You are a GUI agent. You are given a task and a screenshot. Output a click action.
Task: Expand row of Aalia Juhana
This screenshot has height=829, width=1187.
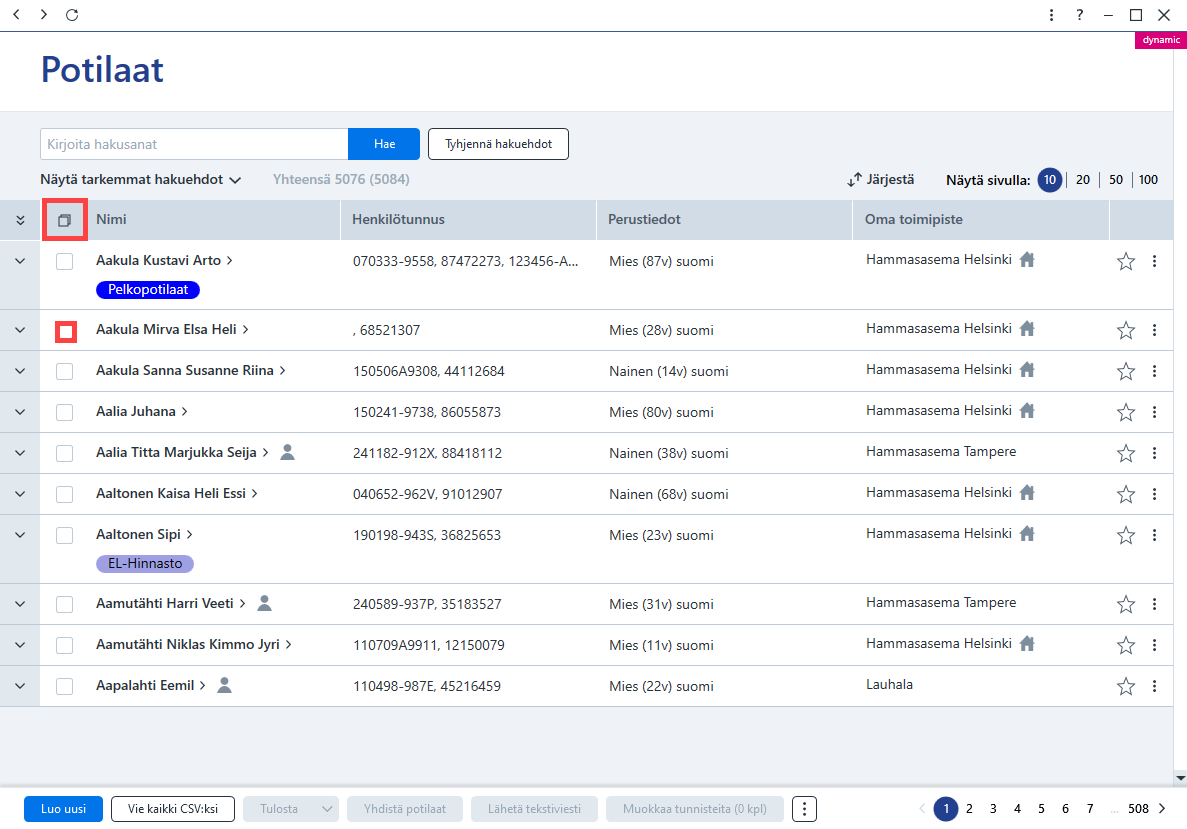pyautogui.click(x=20, y=412)
